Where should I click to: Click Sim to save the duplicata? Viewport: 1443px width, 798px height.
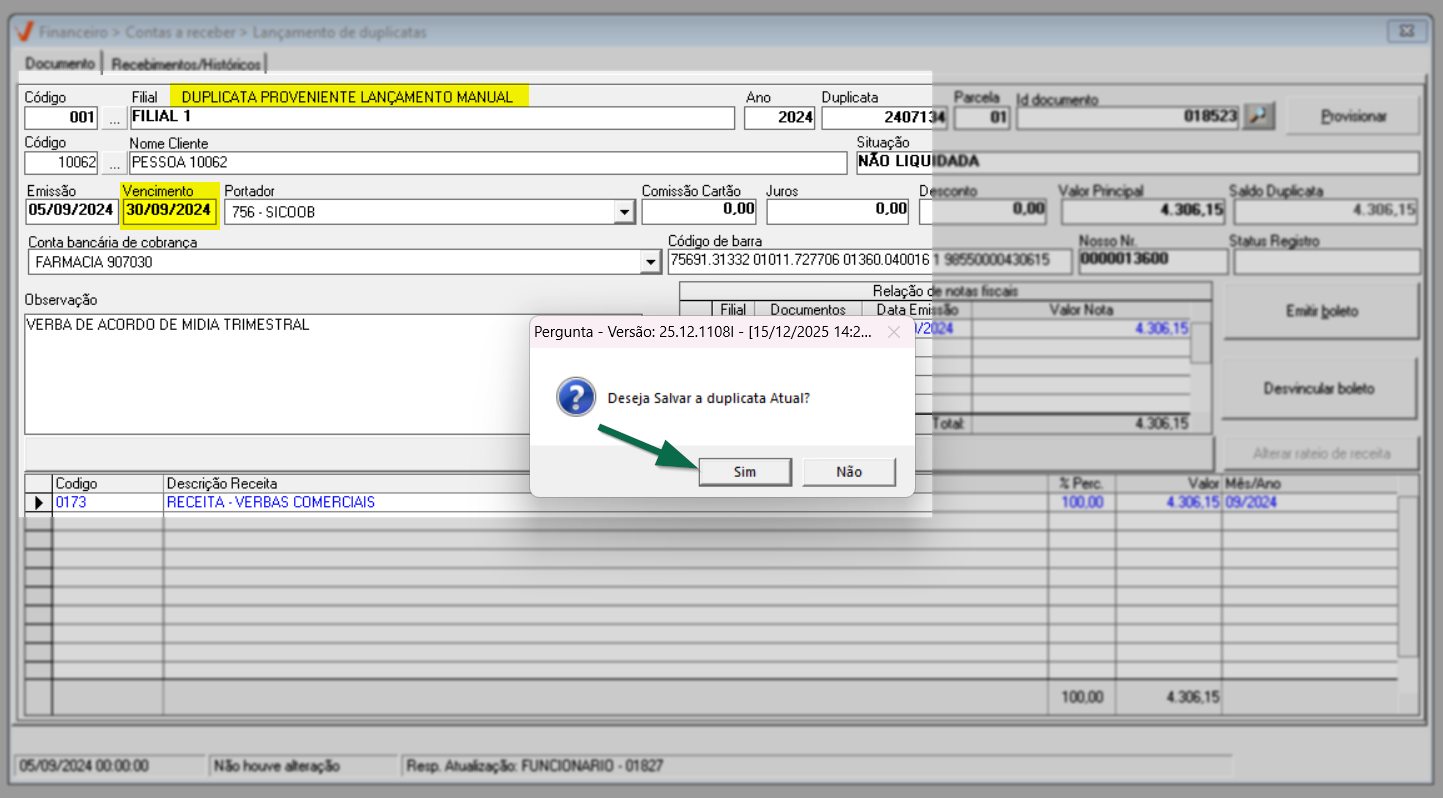[745, 472]
